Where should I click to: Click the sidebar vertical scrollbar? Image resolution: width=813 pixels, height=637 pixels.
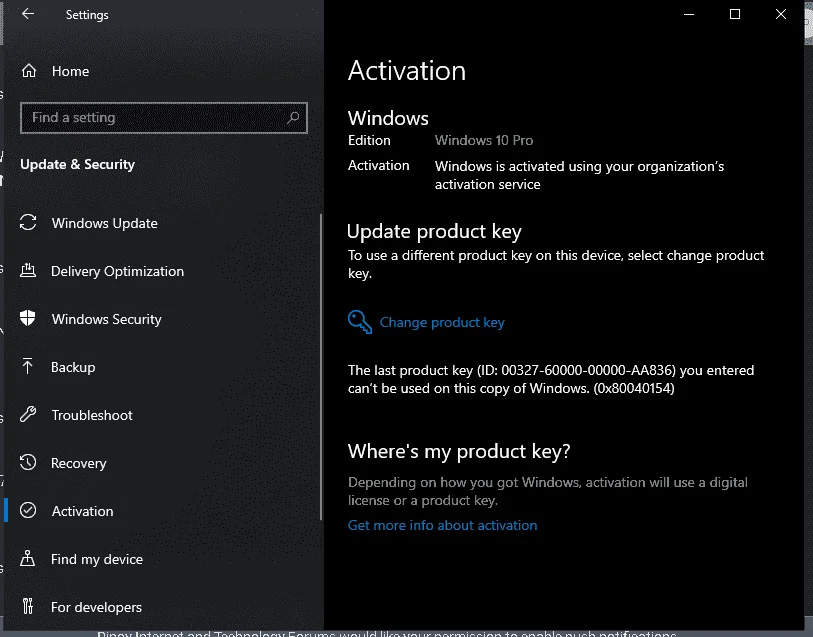(321, 367)
